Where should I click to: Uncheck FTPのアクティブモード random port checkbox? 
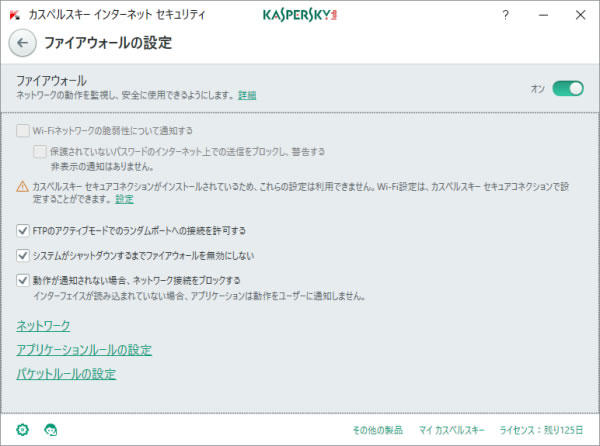(23, 231)
